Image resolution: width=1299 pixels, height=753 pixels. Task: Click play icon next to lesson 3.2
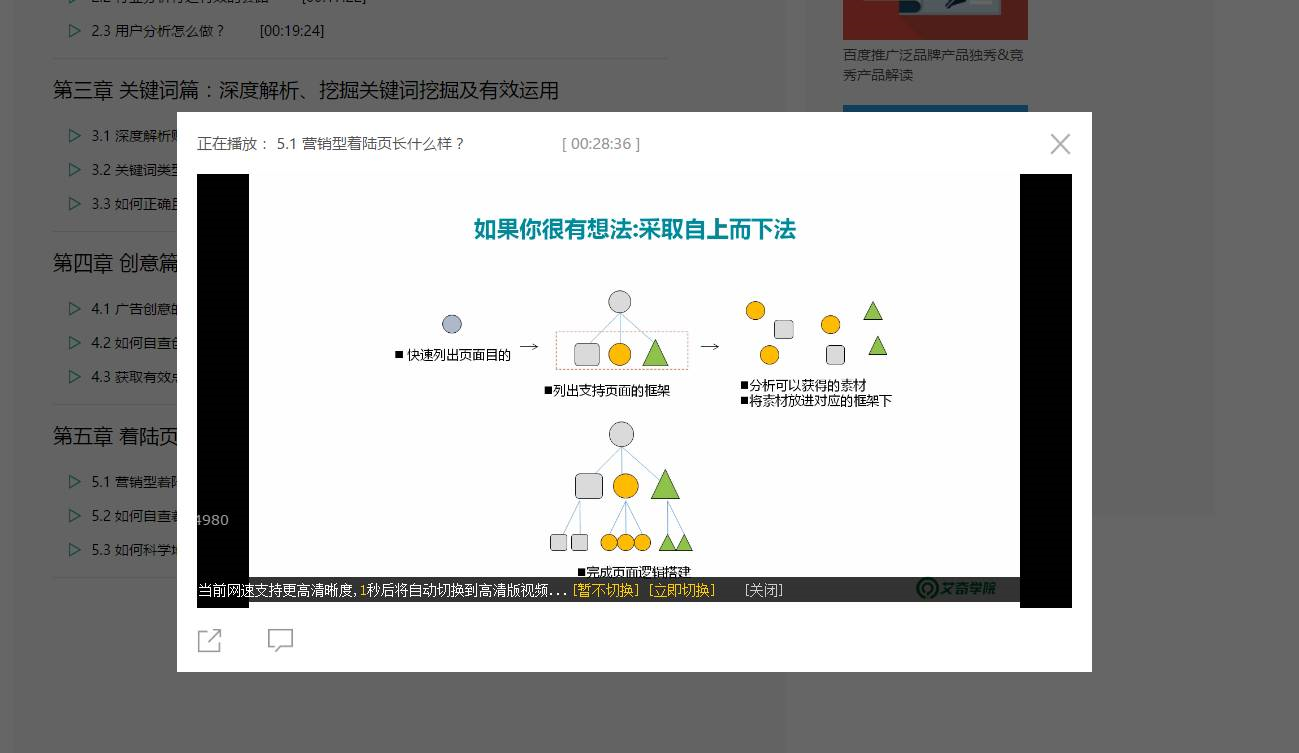click(75, 170)
